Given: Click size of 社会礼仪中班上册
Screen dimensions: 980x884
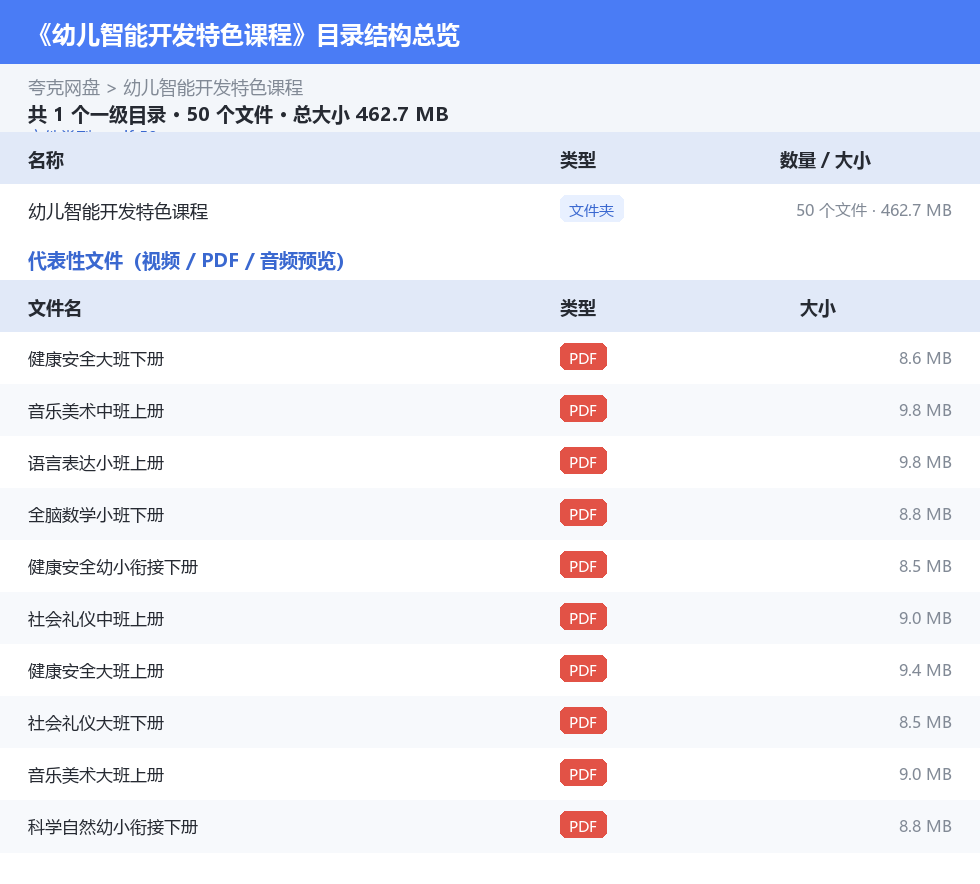Looking at the screenshot, I should (x=925, y=618).
